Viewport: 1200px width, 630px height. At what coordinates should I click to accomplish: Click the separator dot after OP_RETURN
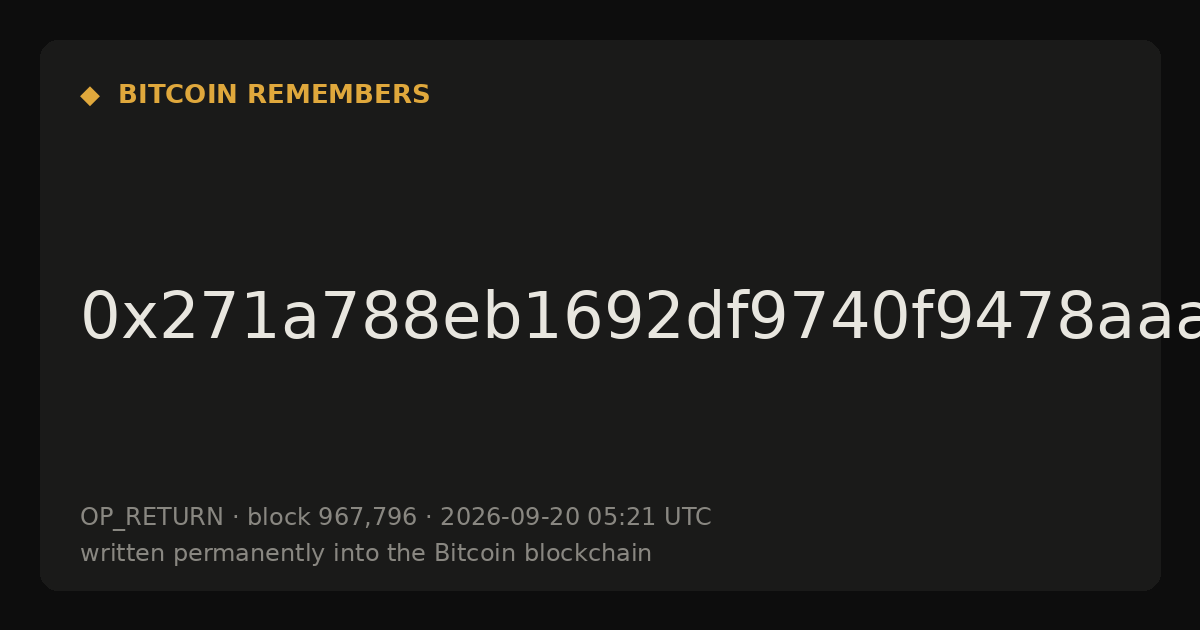(x=235, y=518)
